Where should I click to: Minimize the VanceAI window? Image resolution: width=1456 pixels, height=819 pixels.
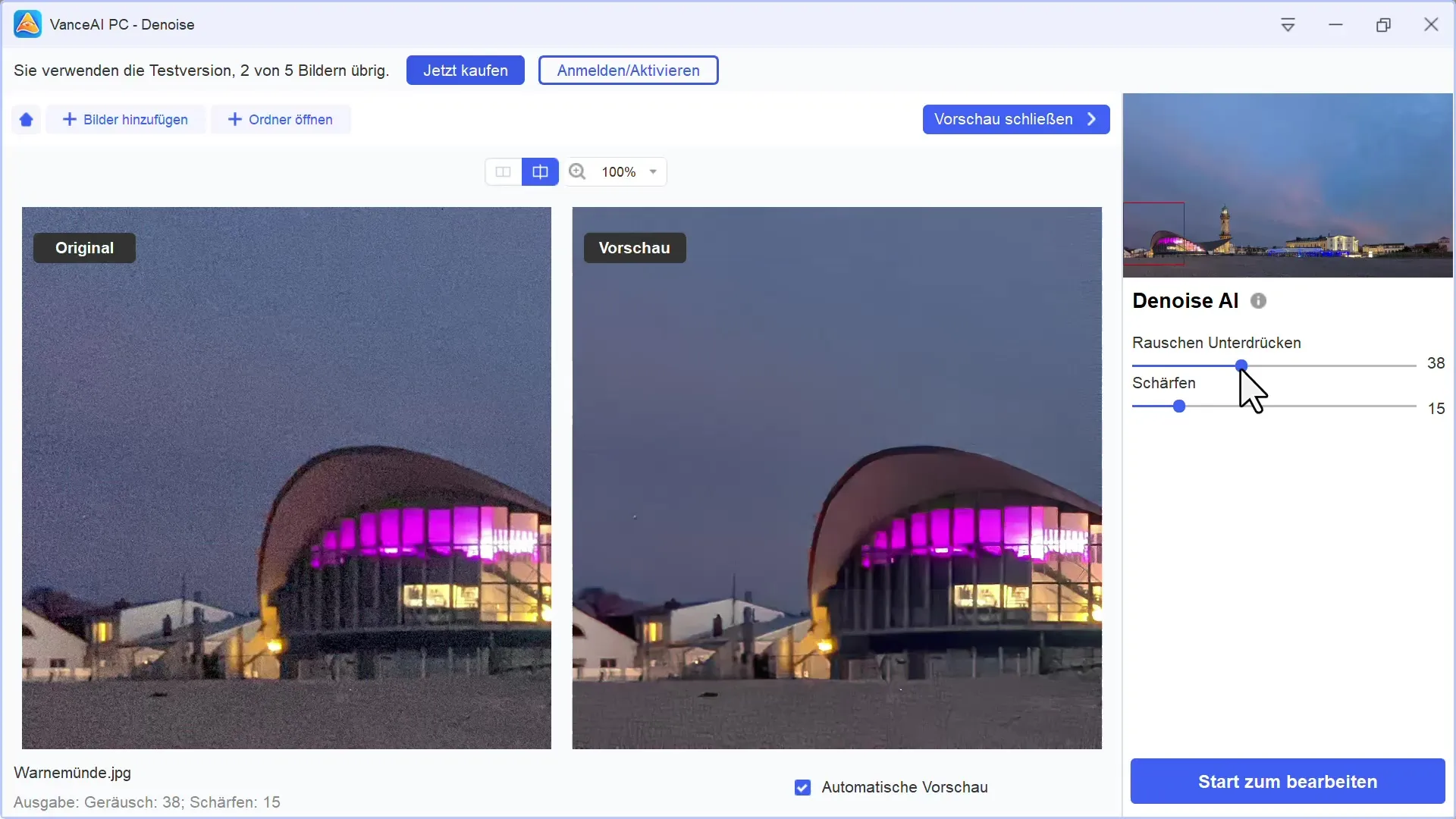1335,25
